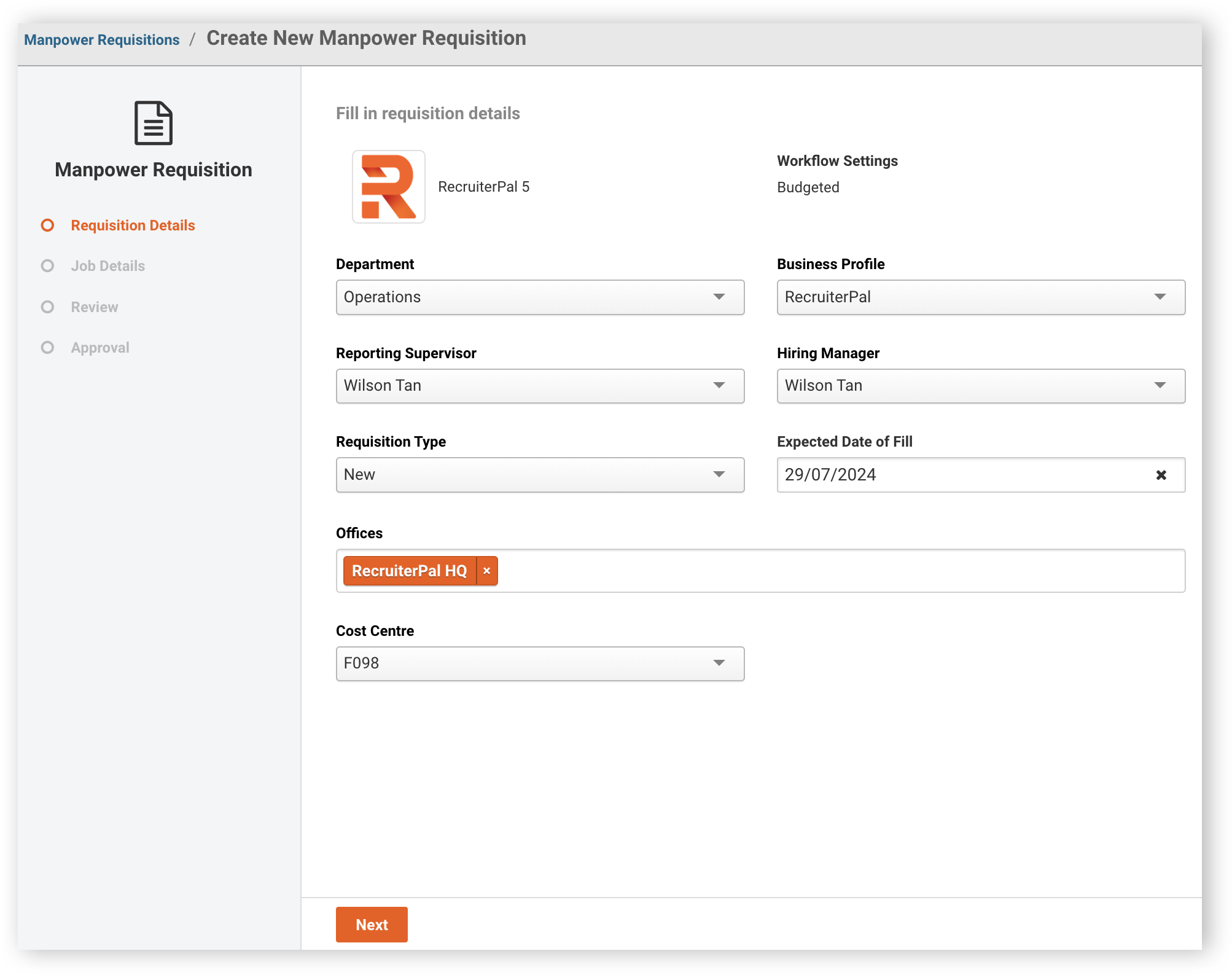Viewport: 1232px width, 975px height.
Task: Go to the Approval step
Action: [x=100, y=348]
